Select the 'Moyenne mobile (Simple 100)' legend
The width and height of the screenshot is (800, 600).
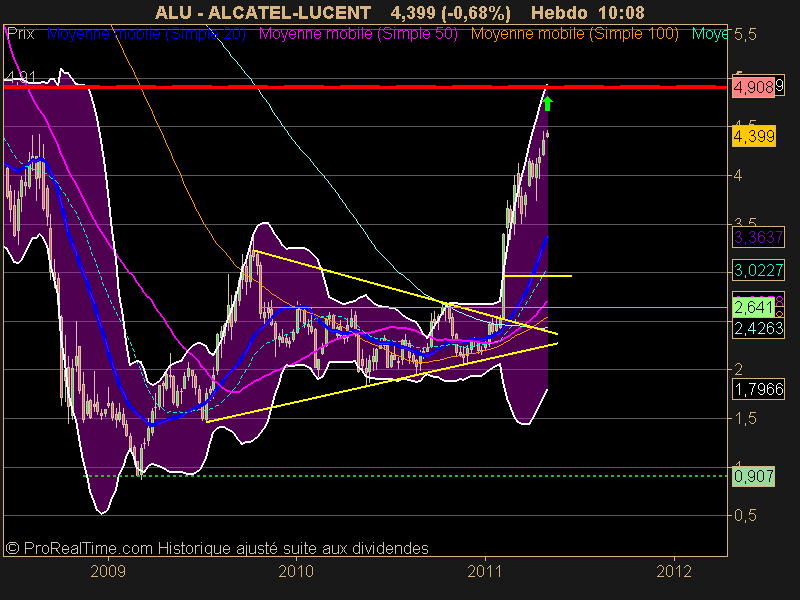point(574,34)
